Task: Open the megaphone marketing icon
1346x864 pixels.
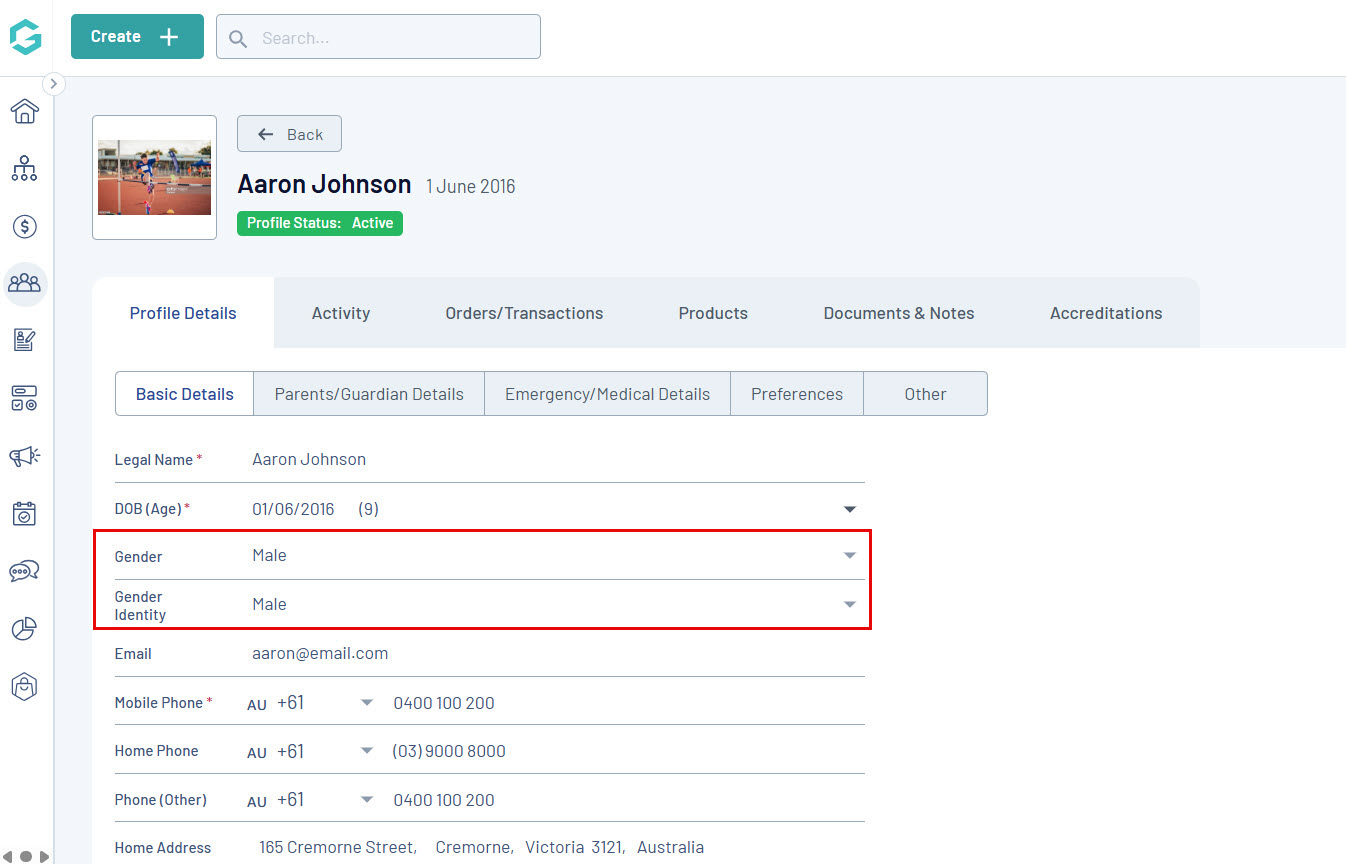Action: (x=25, y=456)
